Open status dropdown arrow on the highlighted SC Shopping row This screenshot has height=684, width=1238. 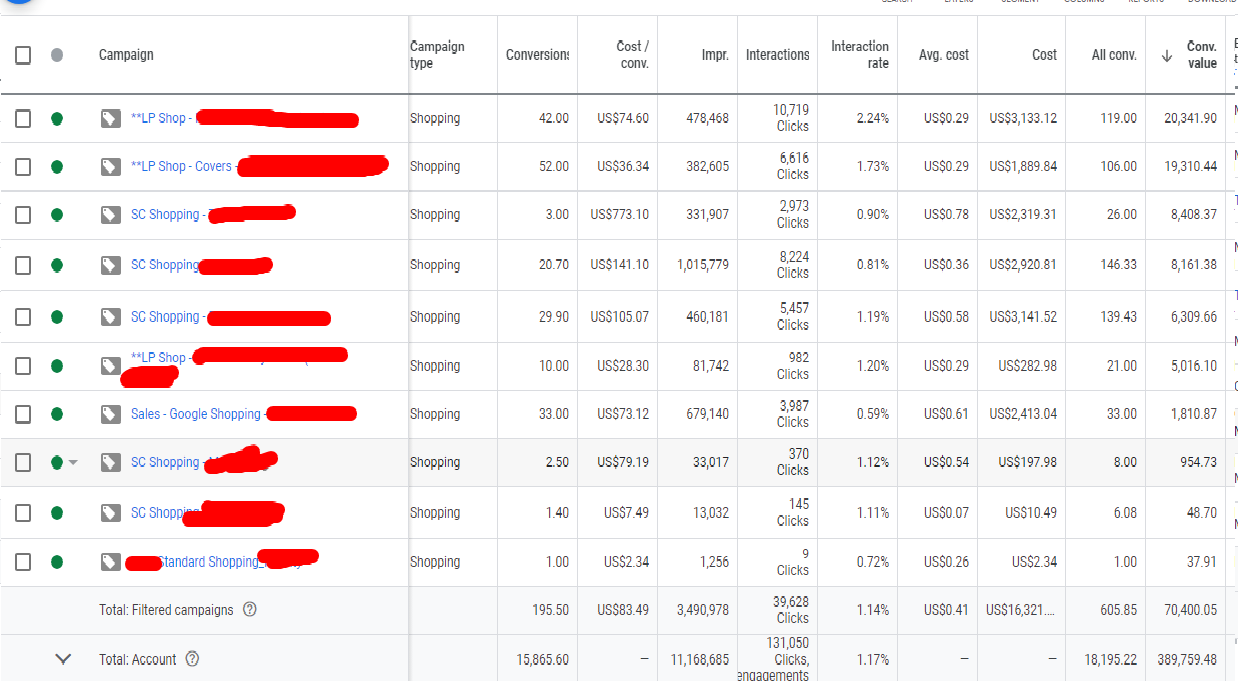click(x=73, y=463)
